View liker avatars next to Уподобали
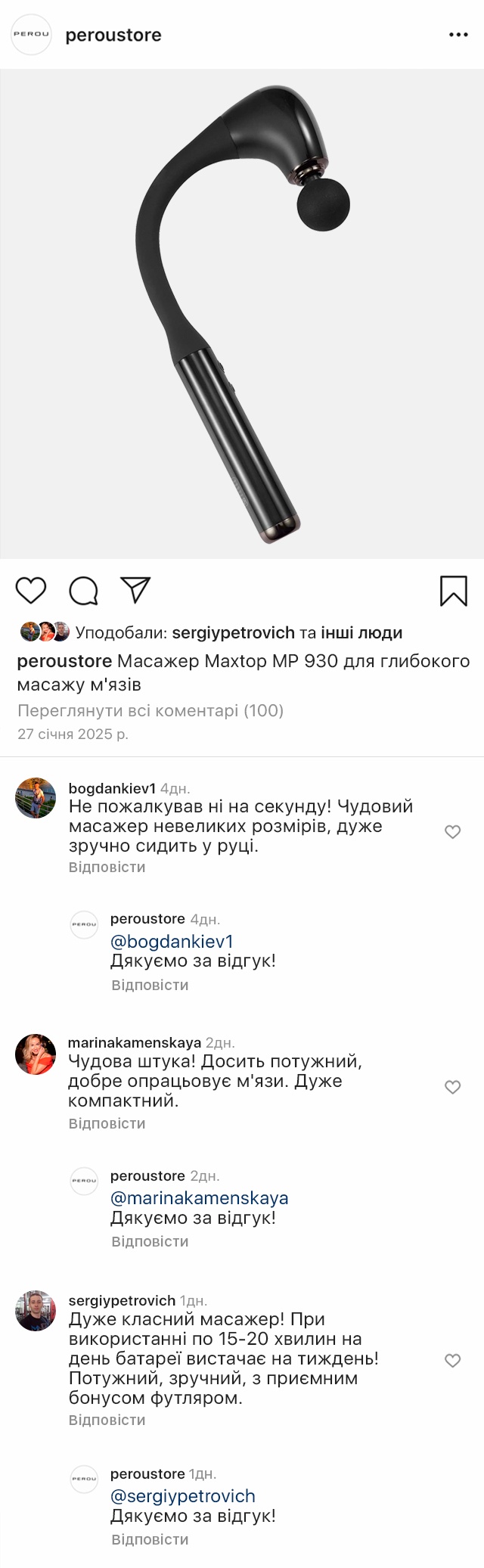484x1568 pixels. [x=45, y=632]
